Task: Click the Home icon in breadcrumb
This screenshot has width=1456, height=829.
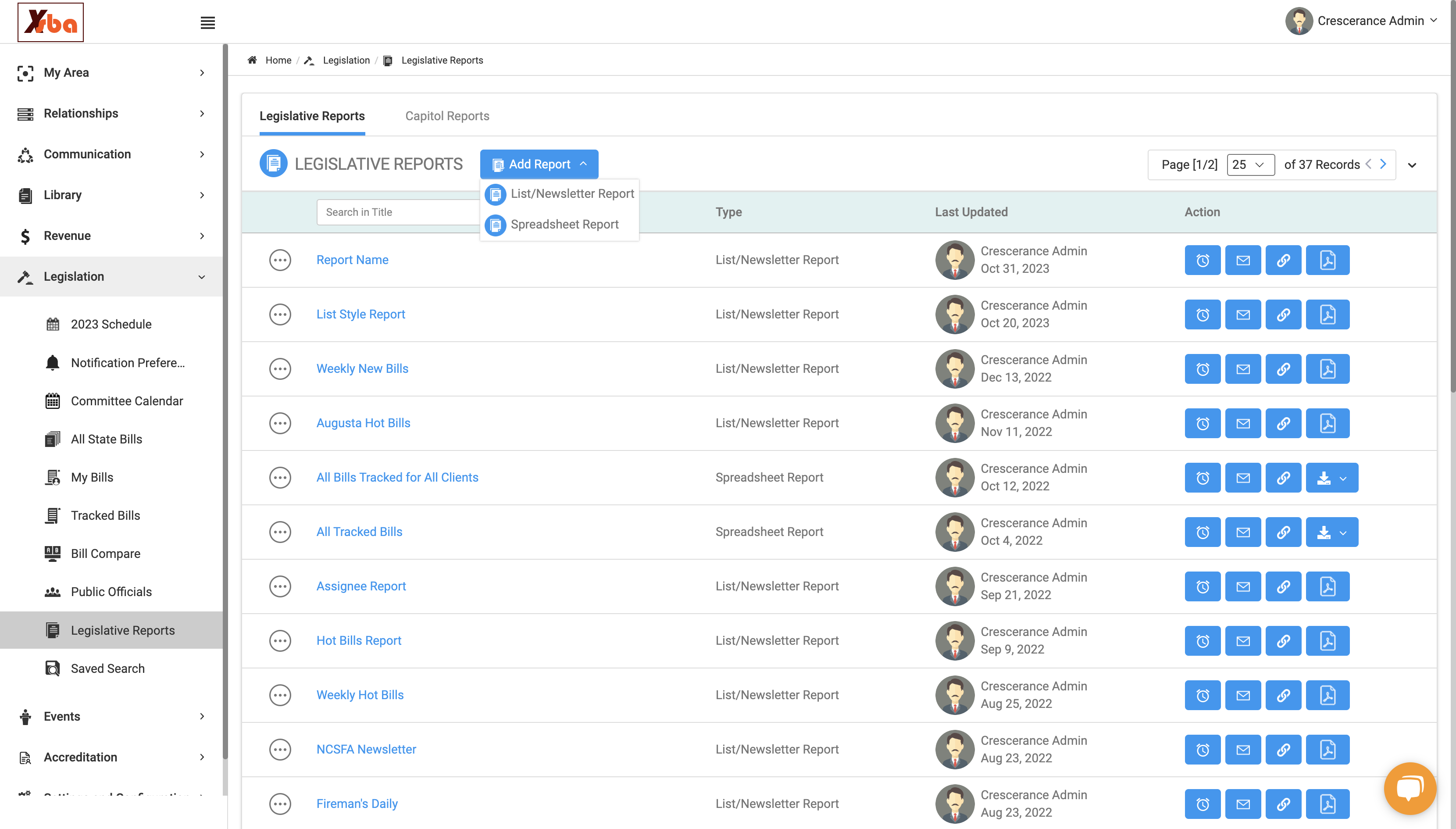Action: pyautogui.click(x=252, y=60)
